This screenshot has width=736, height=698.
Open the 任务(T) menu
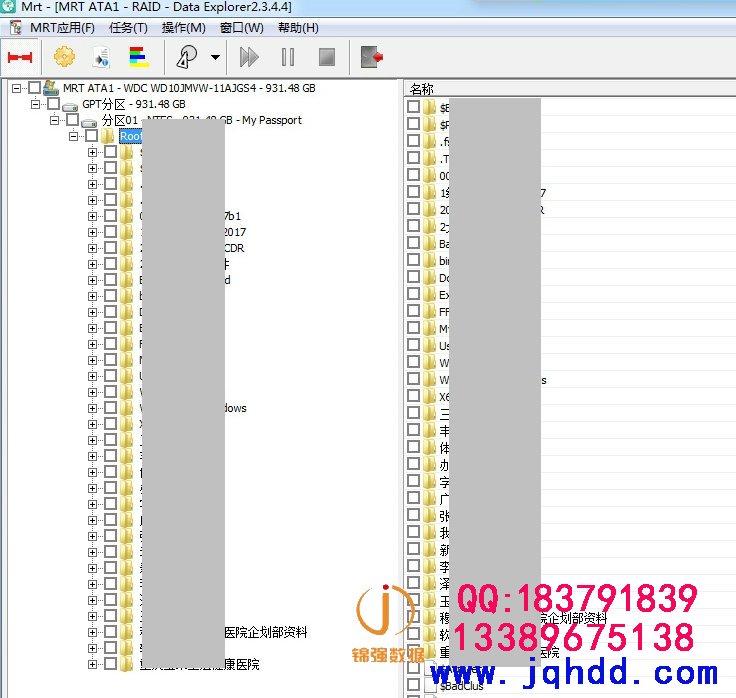click(128, 28)
